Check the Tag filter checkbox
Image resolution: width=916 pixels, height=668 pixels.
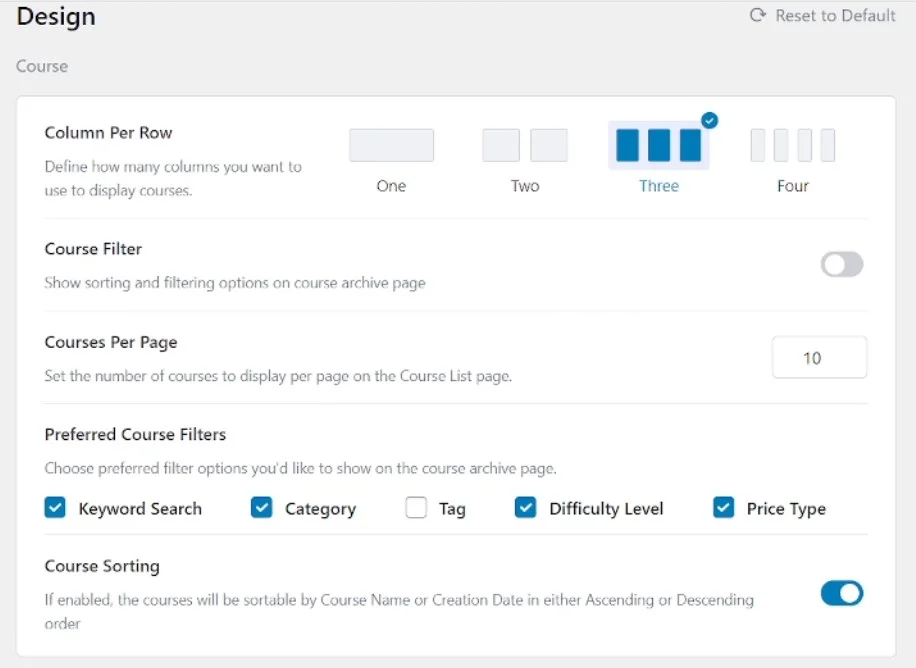(x=416, y=508)
